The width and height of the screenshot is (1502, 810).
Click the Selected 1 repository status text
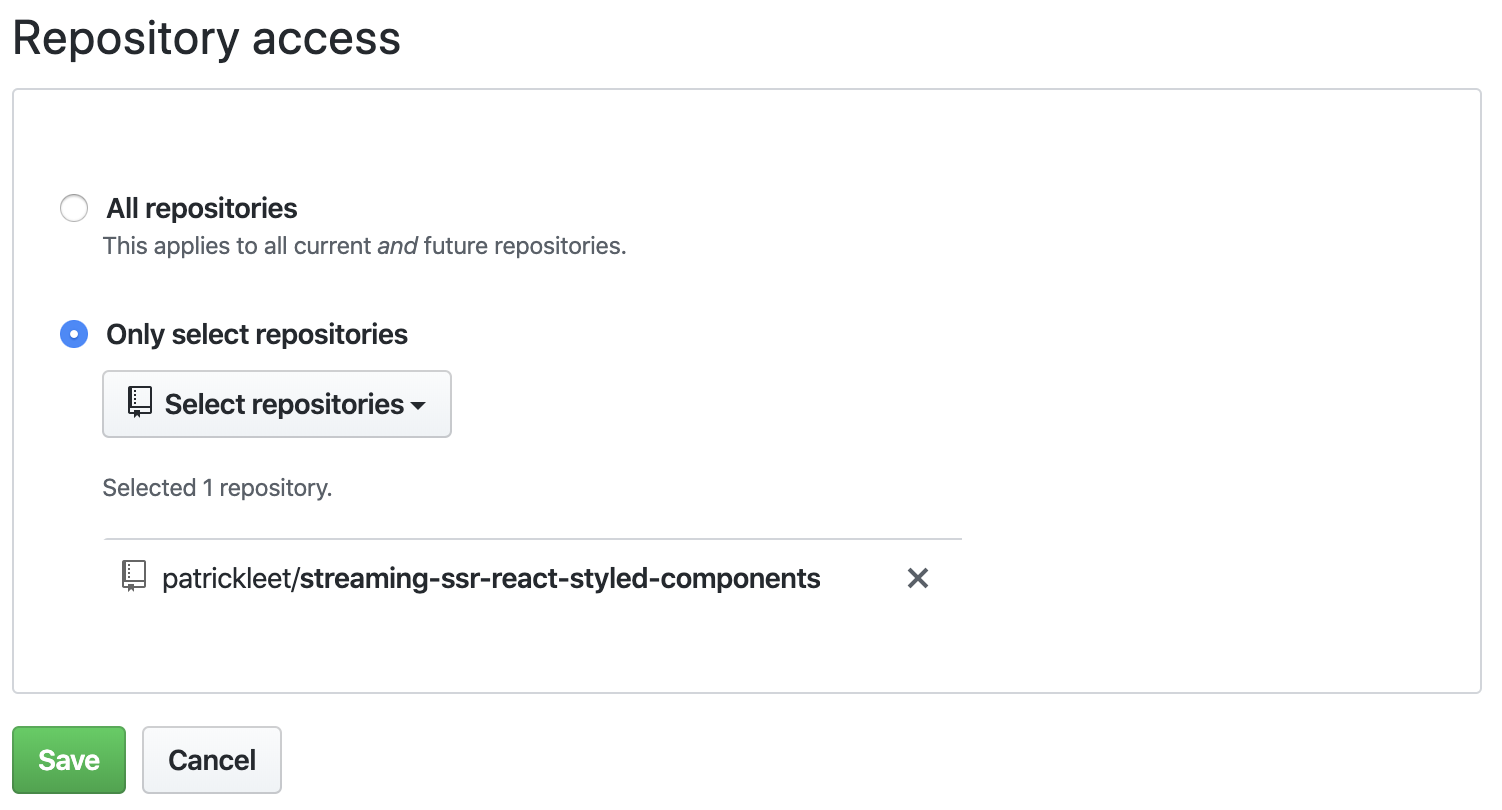pos(217,488)
